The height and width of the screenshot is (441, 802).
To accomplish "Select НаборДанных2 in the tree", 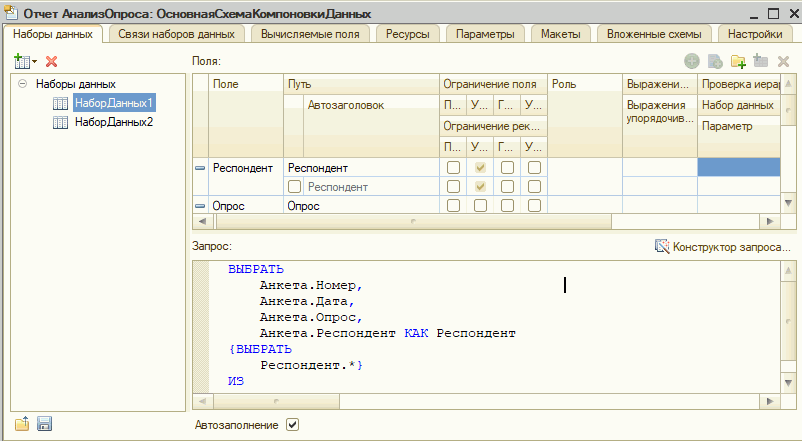I will [x=114, y=122].
